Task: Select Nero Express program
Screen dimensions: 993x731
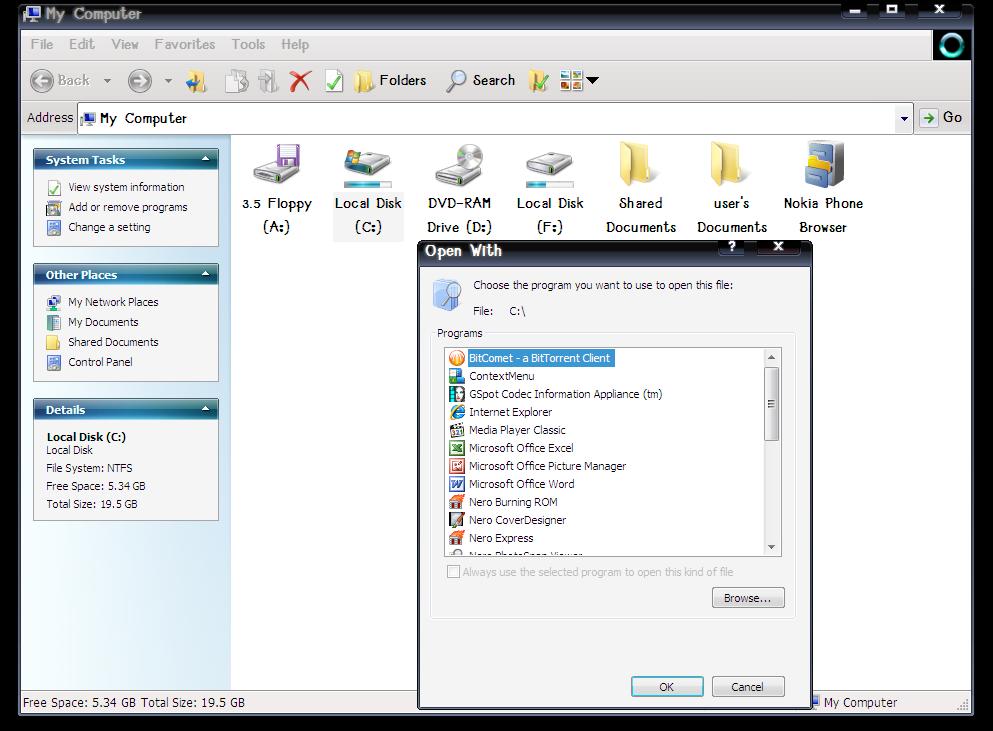Action: coord(501,538)
